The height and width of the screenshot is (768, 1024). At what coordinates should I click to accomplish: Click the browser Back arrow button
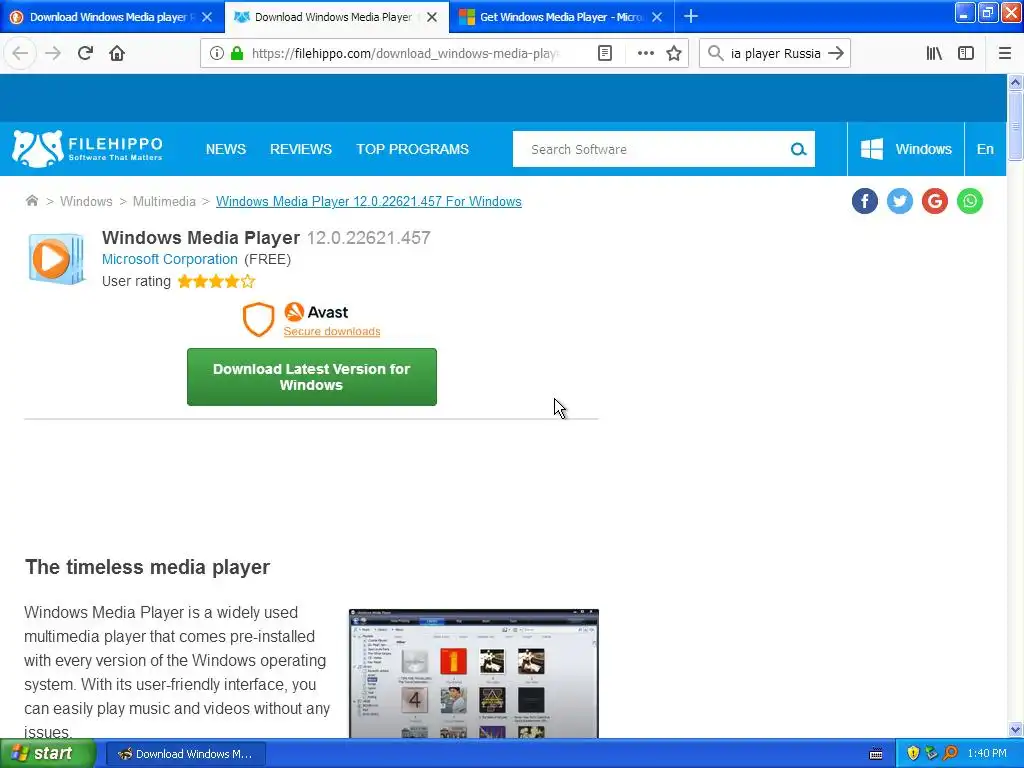tap(20, 53)
